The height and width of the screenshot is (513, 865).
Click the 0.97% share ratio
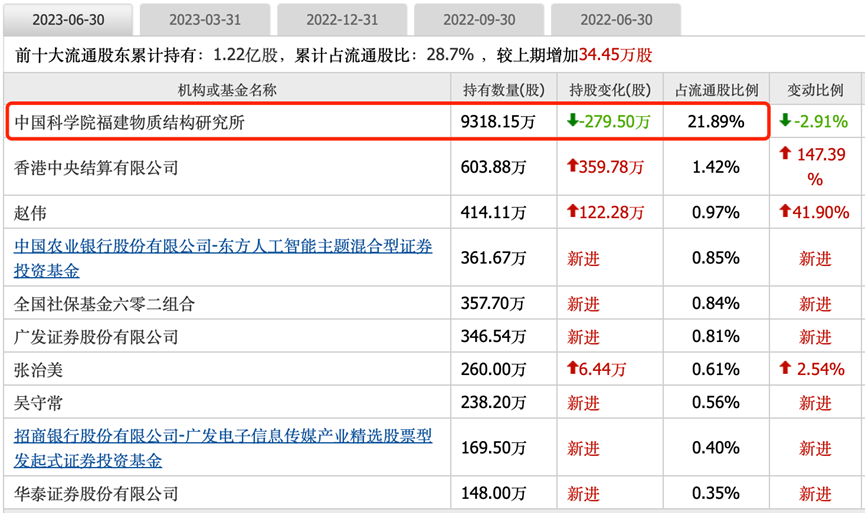(716, 212)
